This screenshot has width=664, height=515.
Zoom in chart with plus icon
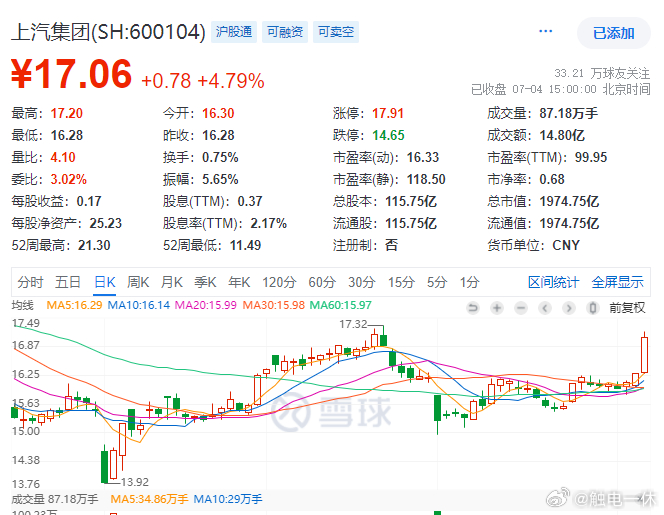[497, 308]
